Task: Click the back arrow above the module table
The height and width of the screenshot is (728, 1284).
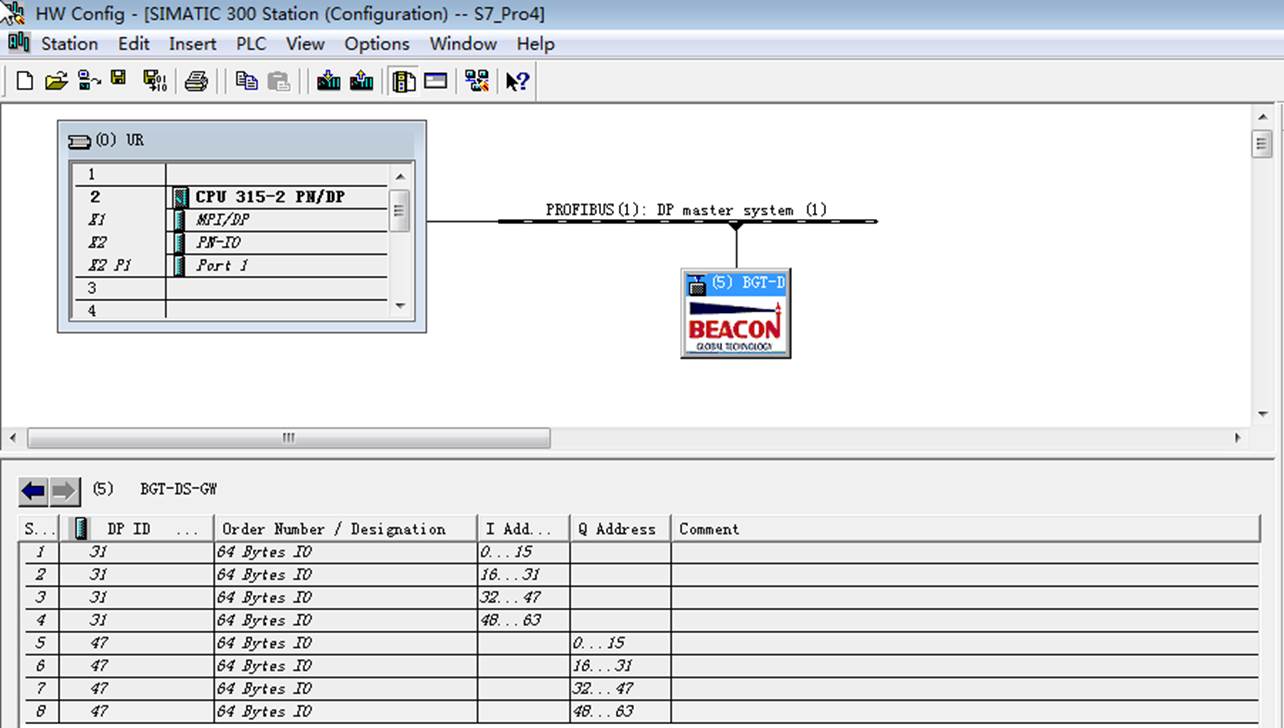Action: [34, 491]
